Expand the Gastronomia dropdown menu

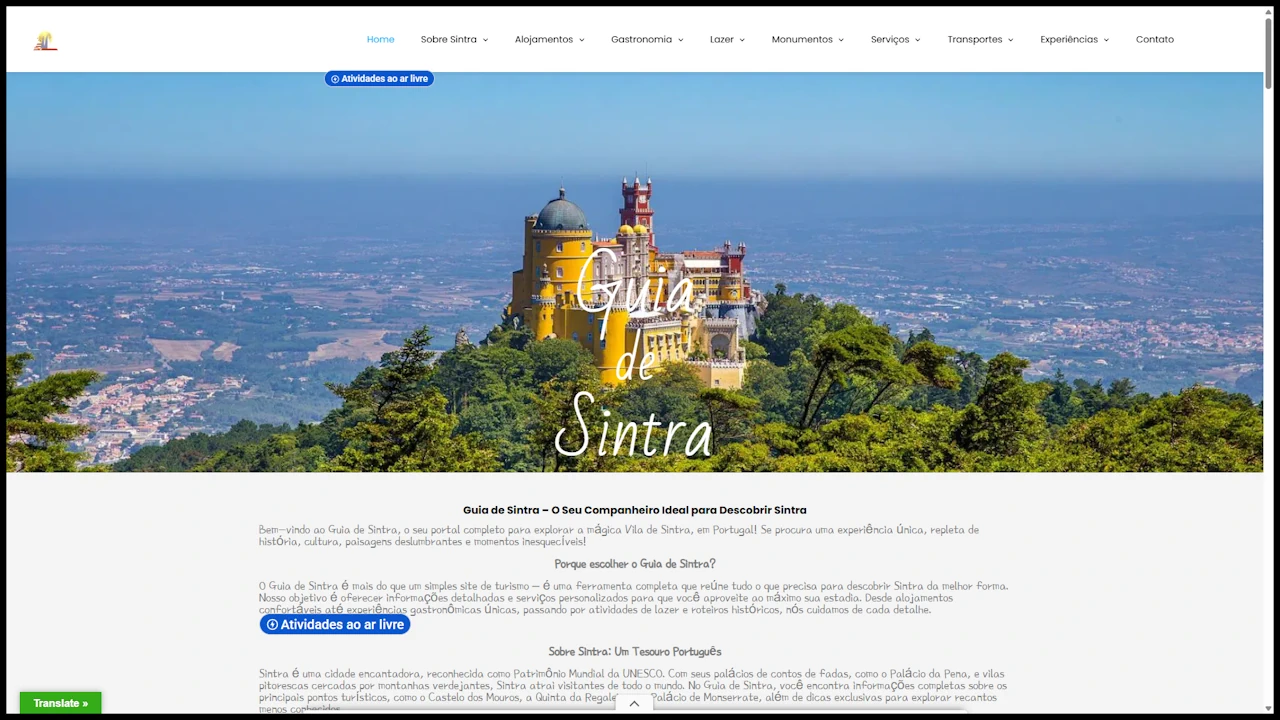pos(647,40)
